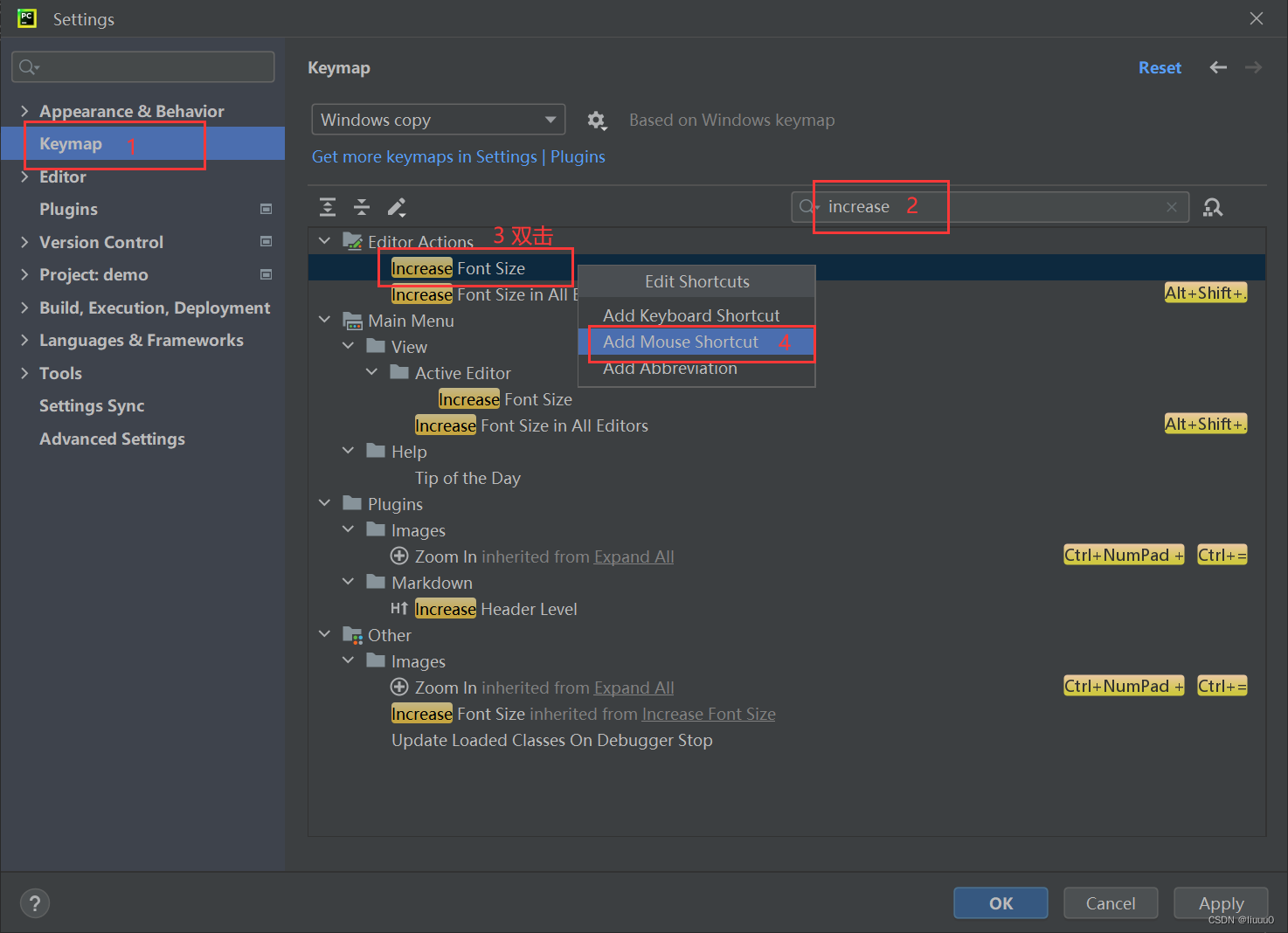Image resolution: width=1288 pixels, height=933 pixels.
Task: Clear the increase search with the X icon
Action: tap(1172, 207)
